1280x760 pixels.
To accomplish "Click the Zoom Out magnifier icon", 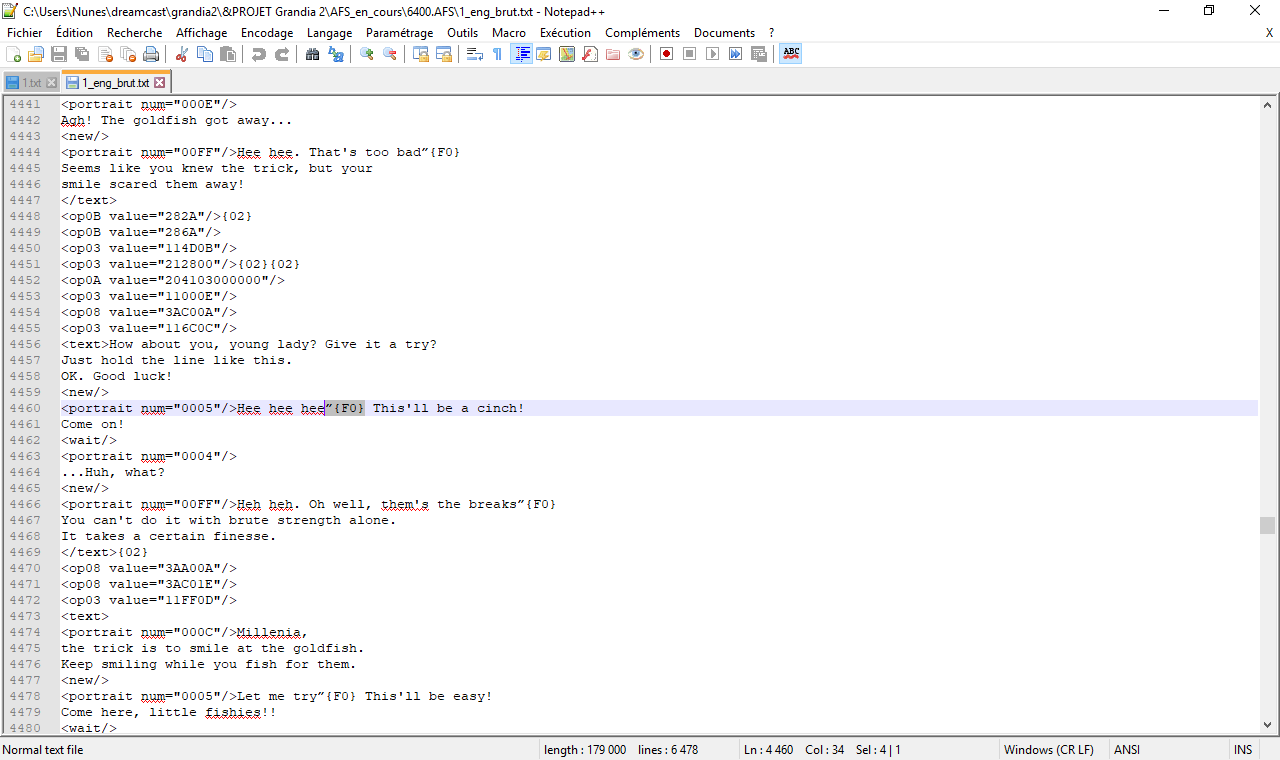I will click(x=390, y=54).
